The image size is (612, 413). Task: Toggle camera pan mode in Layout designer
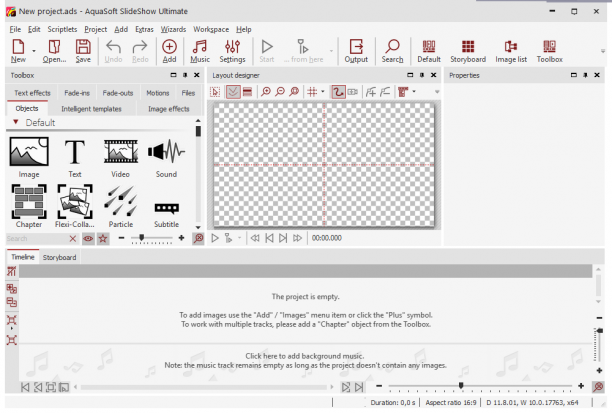[353, 92]
